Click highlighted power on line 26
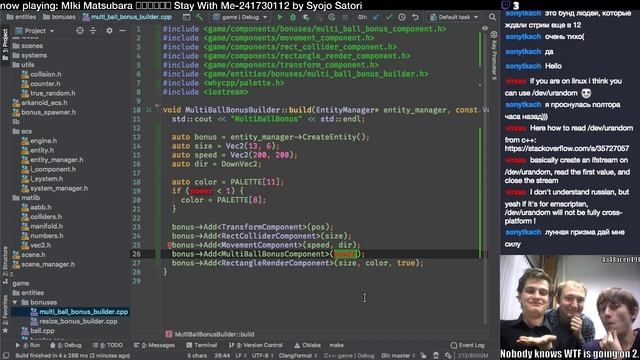Viewport: 640px width, 360px height. [x=344, y=254]
